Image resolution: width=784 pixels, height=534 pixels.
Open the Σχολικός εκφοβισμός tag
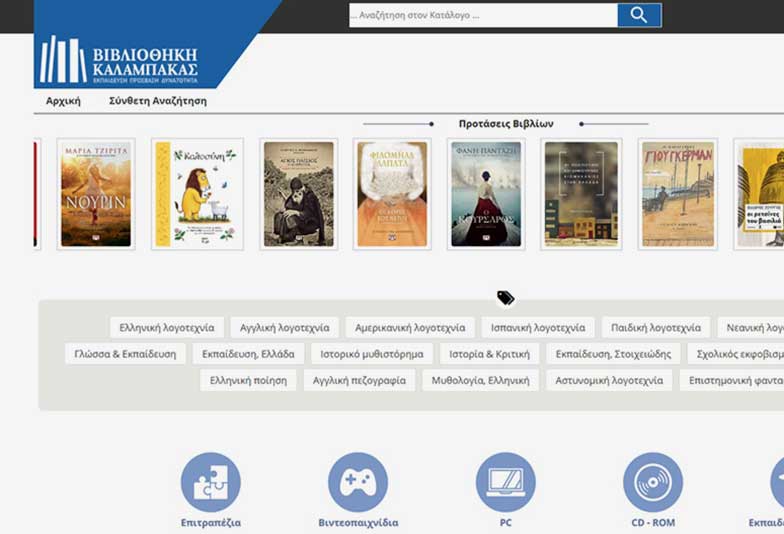736,354
